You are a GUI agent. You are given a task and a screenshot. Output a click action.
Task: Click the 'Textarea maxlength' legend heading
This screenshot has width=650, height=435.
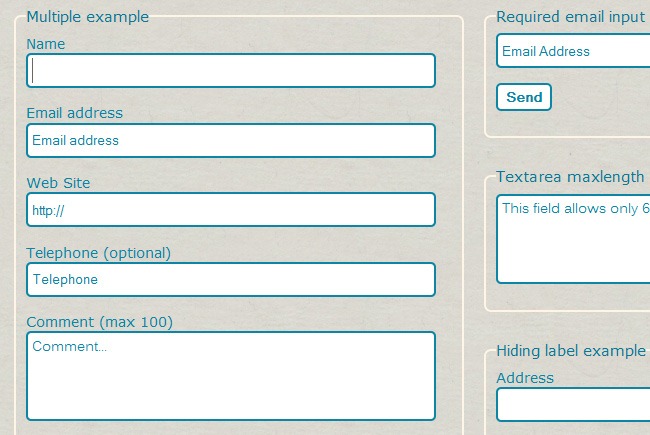[x=570, y=177]
